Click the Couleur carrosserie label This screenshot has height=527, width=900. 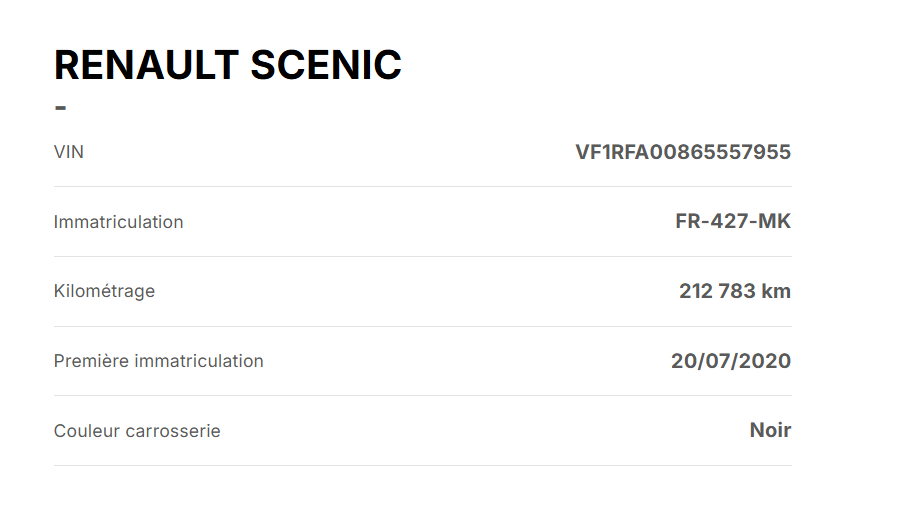click(137, 431)
